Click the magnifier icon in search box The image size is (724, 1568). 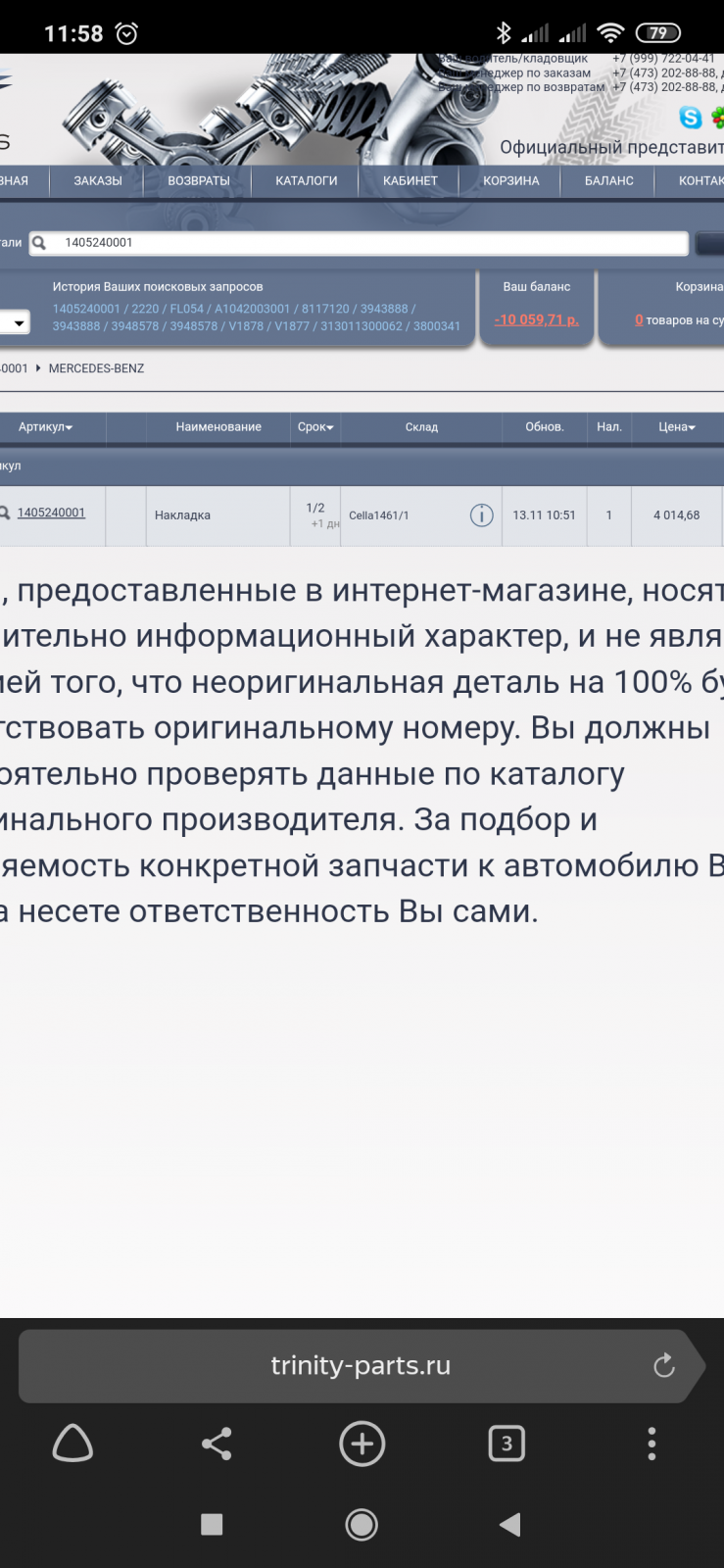(x=40, y=243)
